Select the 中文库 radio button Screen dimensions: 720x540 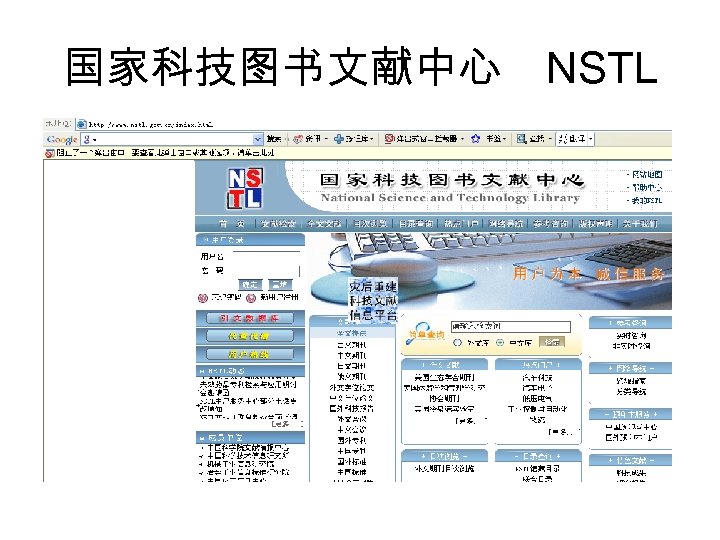(x=500, y=343)
